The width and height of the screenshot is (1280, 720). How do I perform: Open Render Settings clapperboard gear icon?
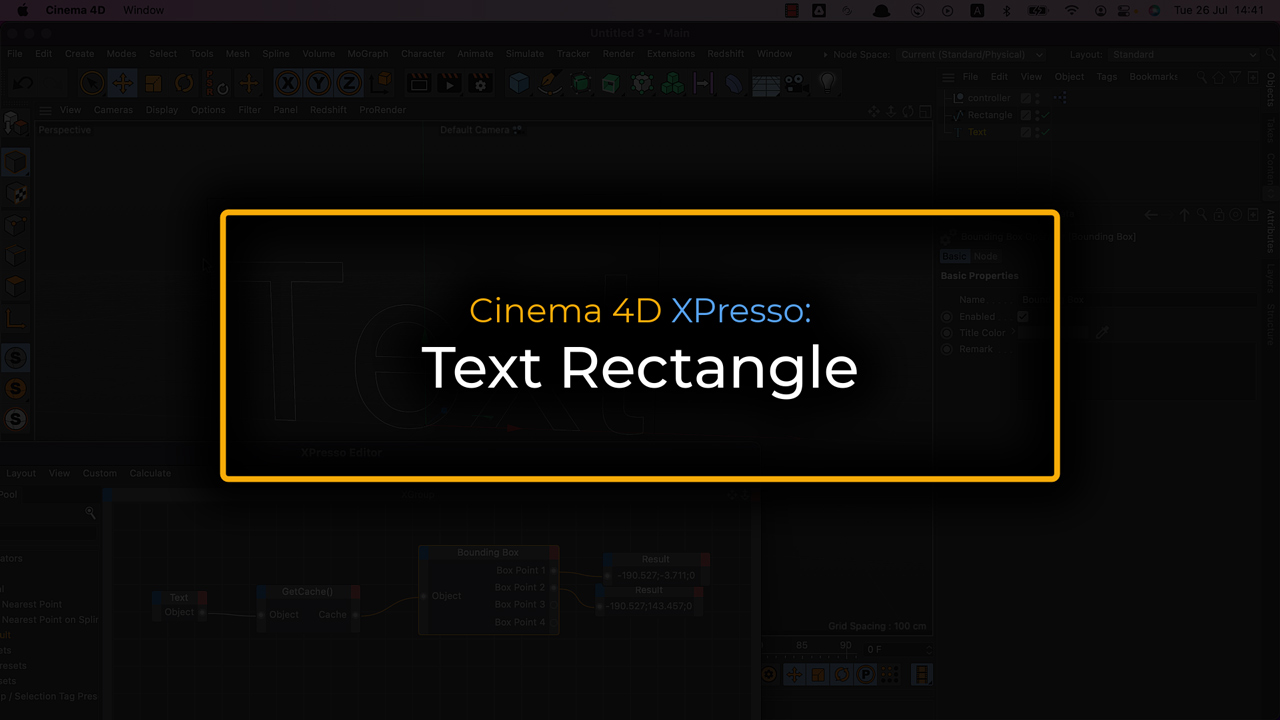point(480,84)
